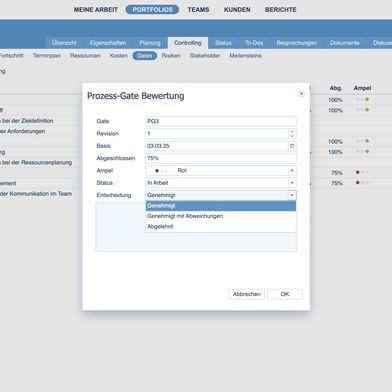Select row text 'bei der Ressourcenplanung'
Viewport: 392px width, 392px height.
pos(37,163)
